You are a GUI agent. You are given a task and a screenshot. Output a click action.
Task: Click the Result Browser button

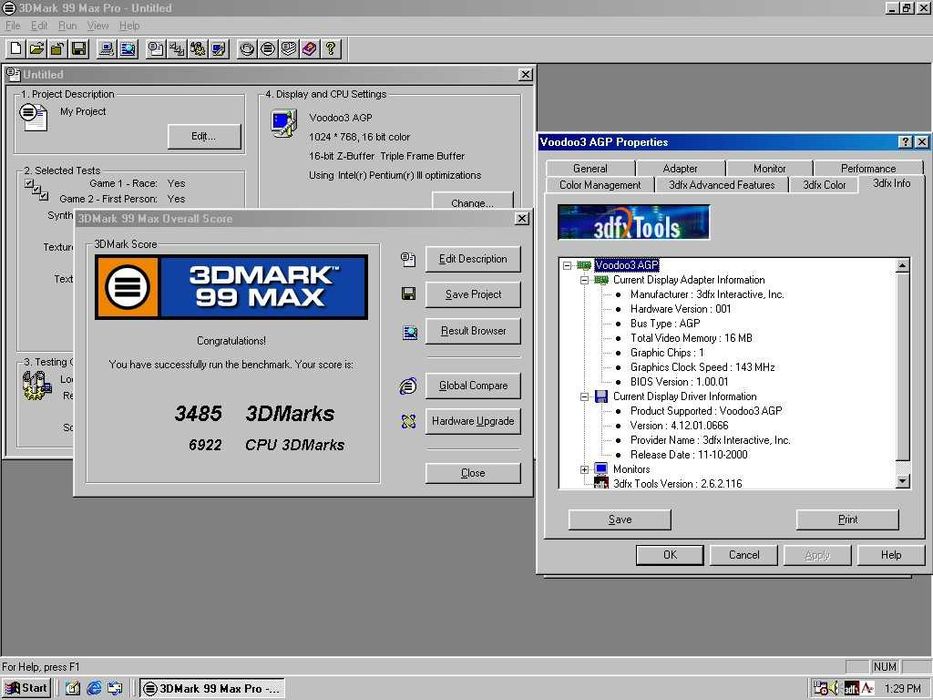[473, 331]
